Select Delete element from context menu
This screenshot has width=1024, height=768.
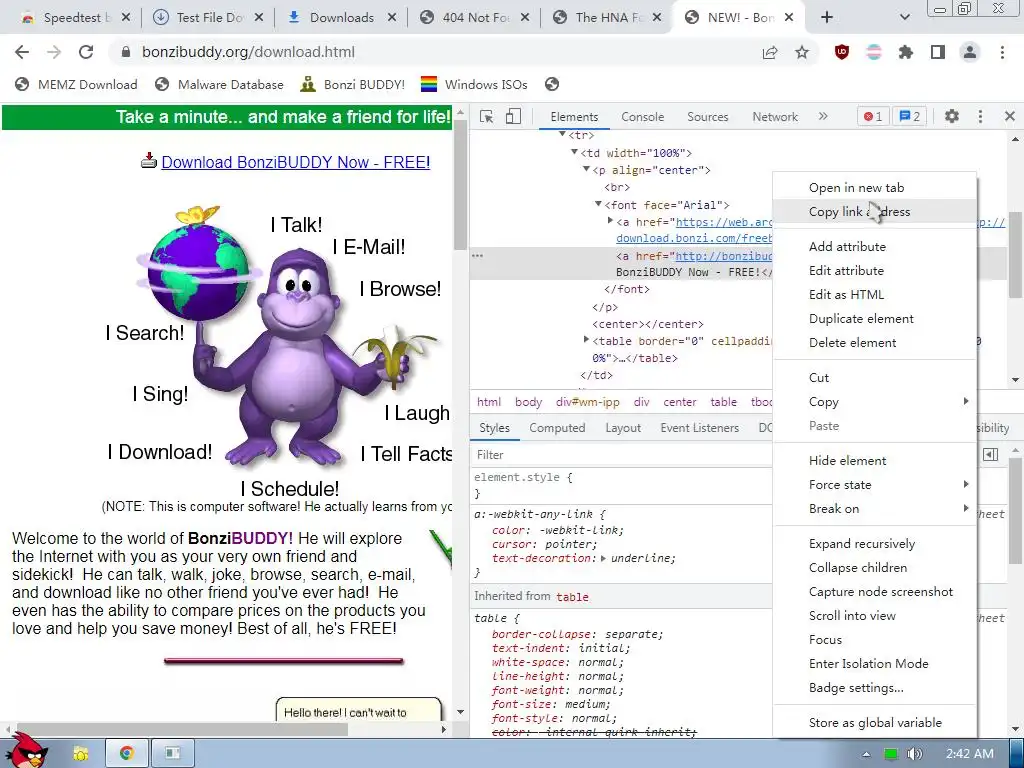(x=875, y=342)
